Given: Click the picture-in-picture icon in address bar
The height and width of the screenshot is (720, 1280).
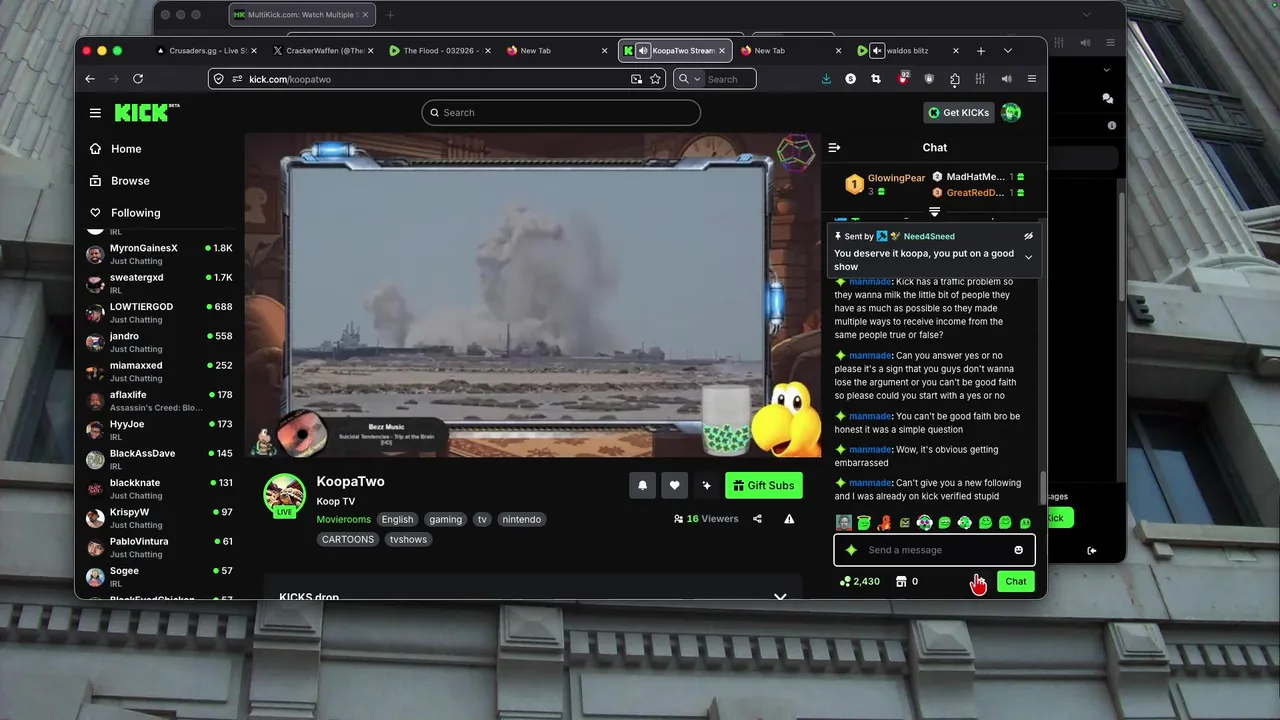Looking at the screenshot, I should click(x=636, y=79).
